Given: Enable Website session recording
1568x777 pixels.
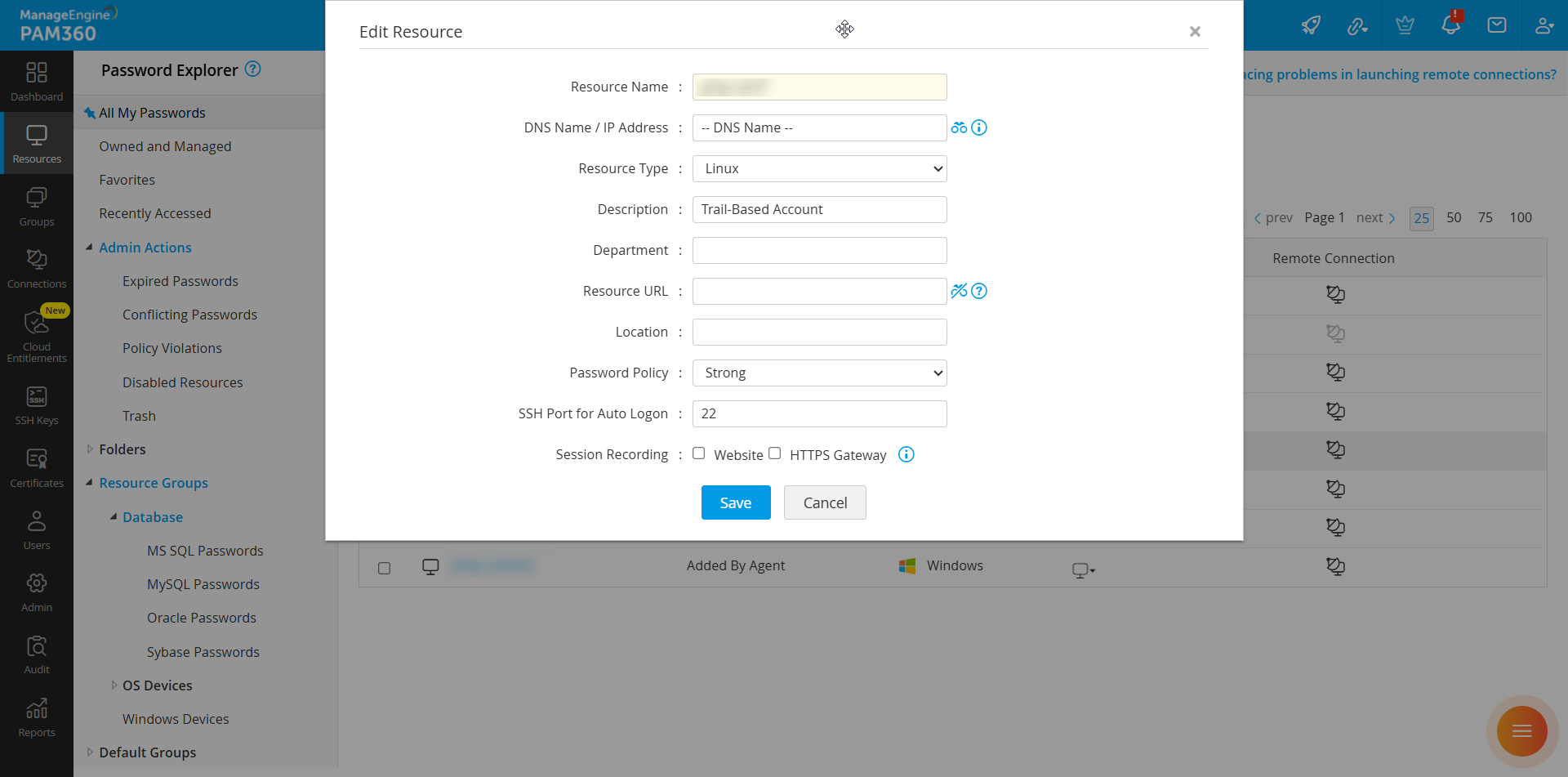Looking at the screenshot, I should [699, 453].
